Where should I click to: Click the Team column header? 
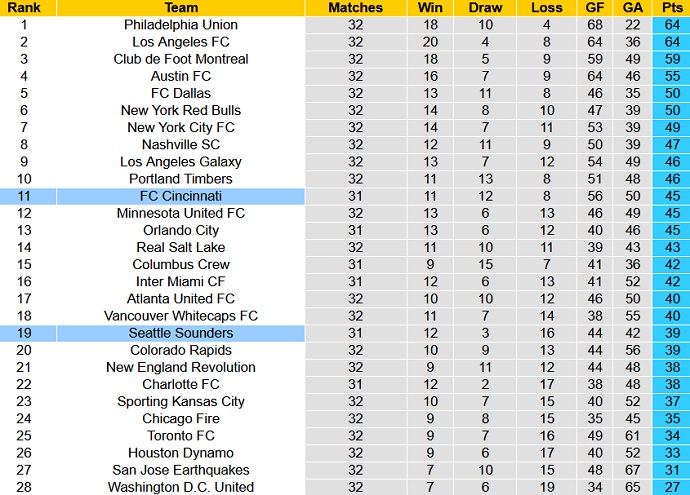pos(181,7)
